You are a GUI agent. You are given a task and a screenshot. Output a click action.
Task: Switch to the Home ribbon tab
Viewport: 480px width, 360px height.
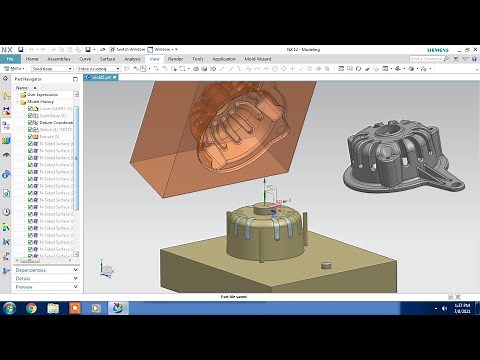32,59
